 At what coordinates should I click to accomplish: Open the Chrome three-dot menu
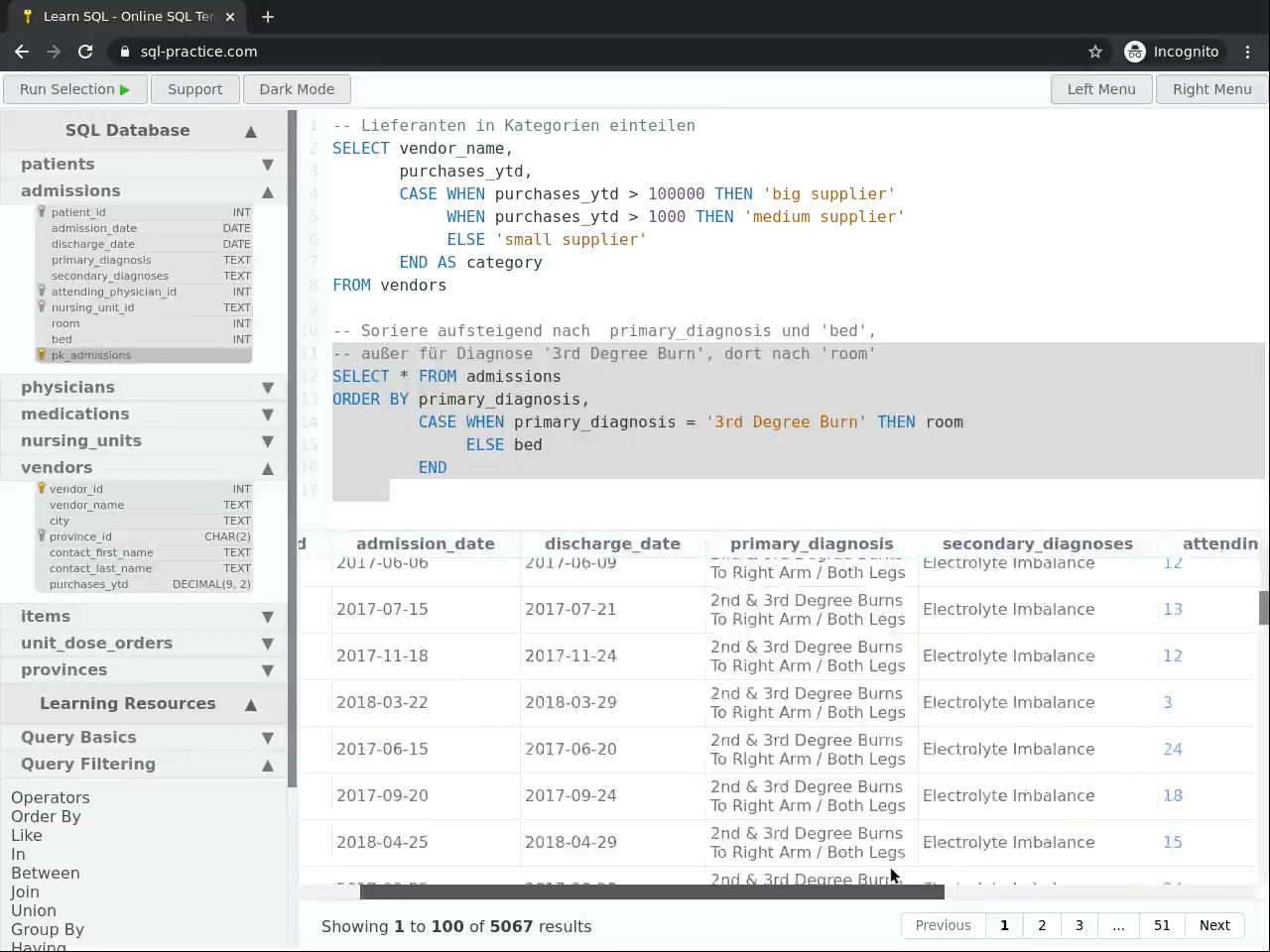point(1248,52)
